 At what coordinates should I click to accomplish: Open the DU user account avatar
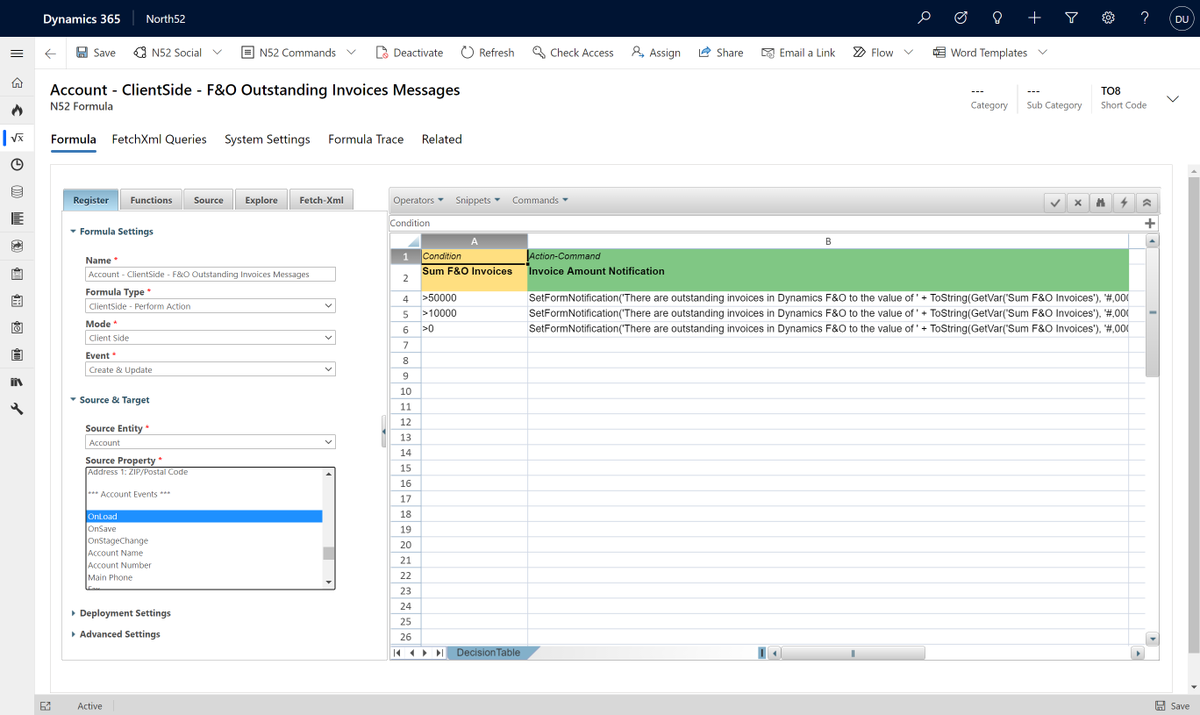[1180, 19]
